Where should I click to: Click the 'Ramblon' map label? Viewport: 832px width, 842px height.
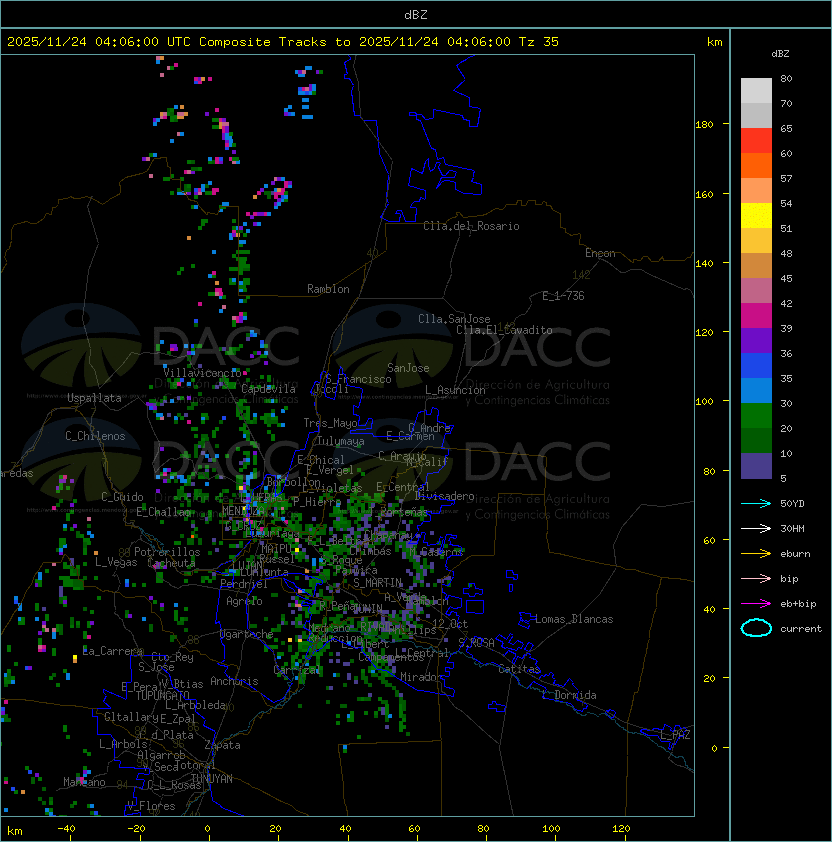(328, 289)
